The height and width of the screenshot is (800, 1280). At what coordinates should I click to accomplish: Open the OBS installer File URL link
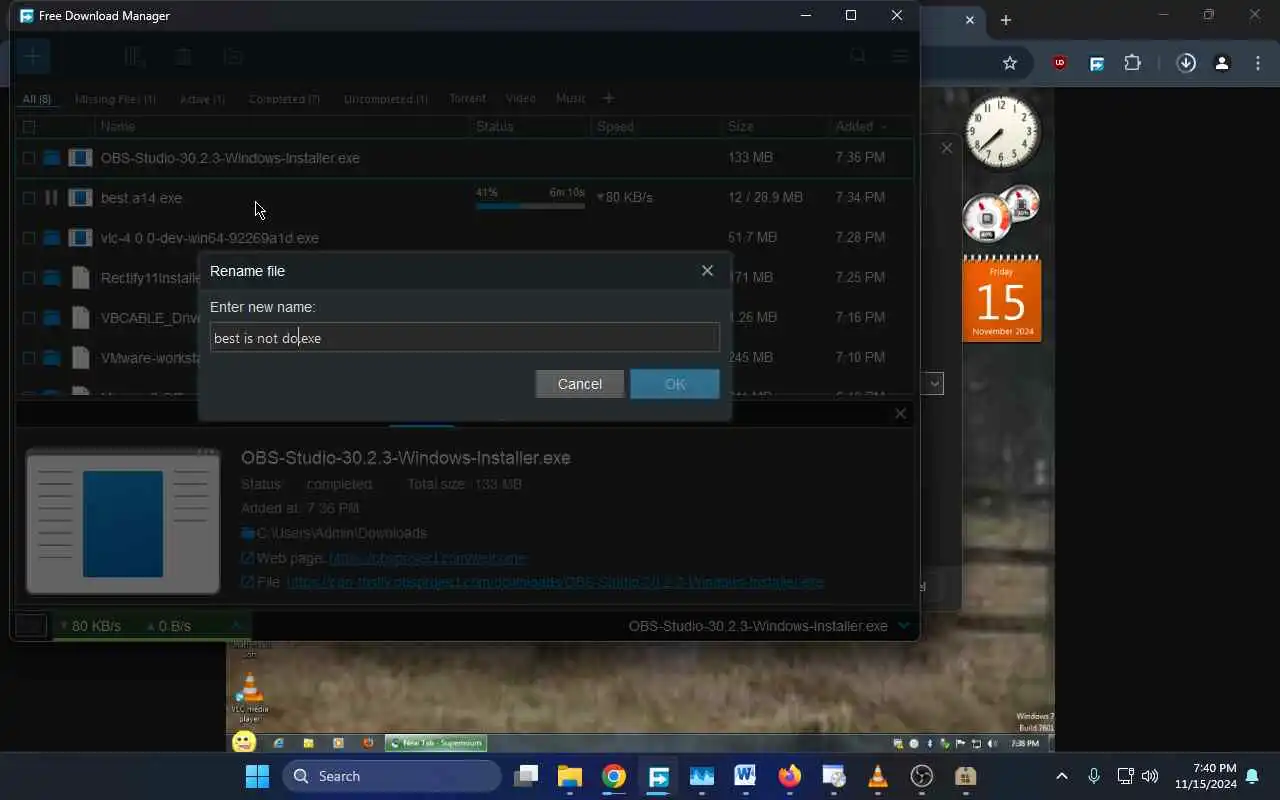point(555,582)
